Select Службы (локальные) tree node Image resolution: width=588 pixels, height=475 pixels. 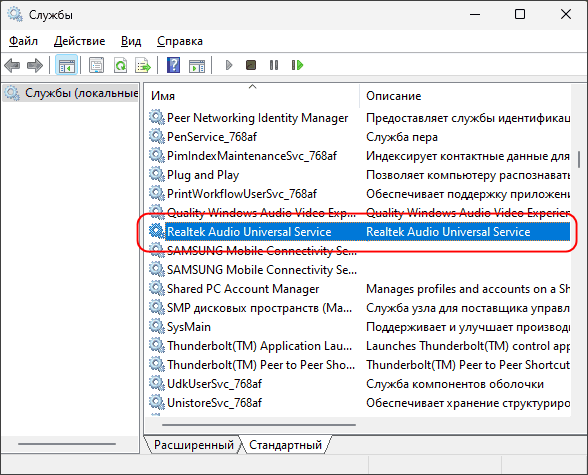pos(71,93)
